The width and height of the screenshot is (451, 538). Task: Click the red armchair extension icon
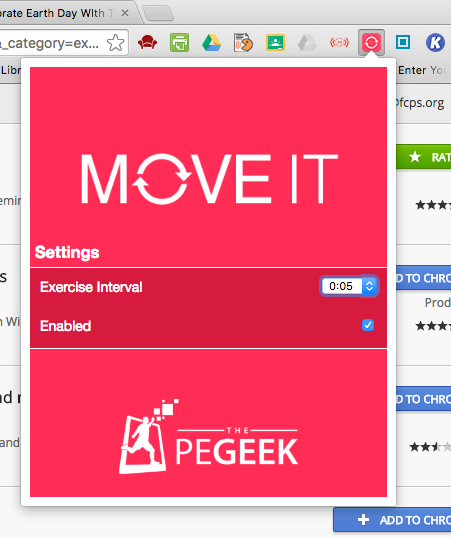point(148,43)
